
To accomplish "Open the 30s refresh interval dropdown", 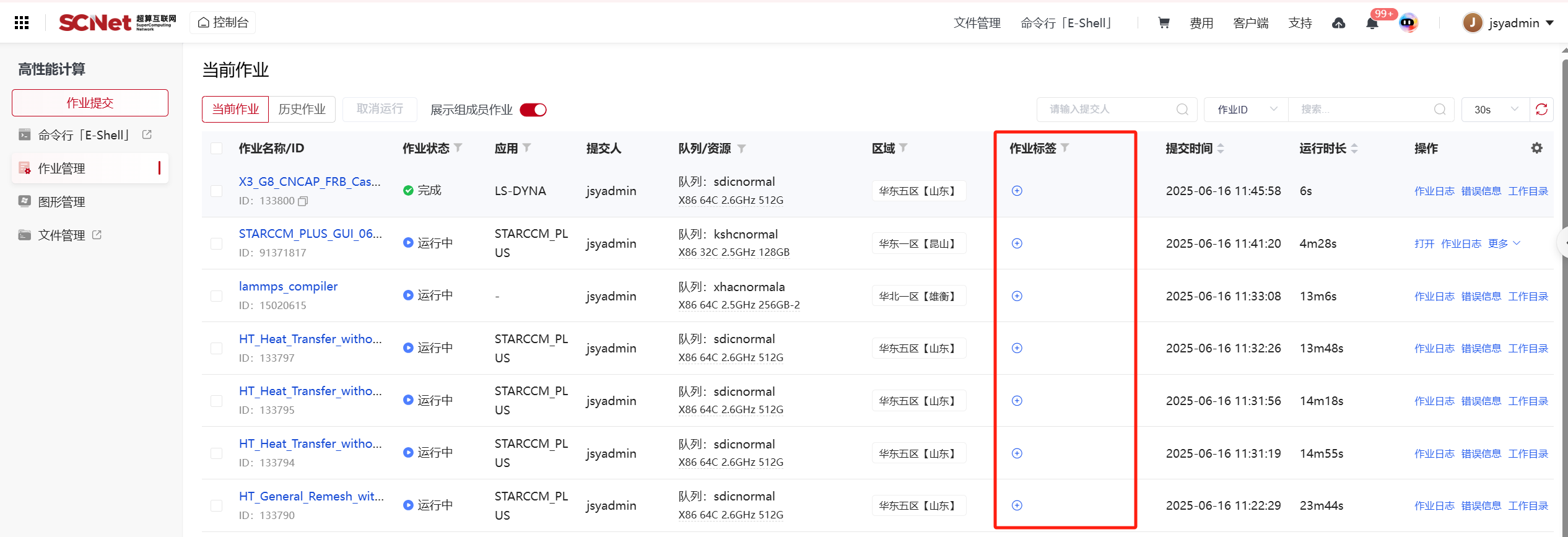I will pyautogui.click(x=1495, y=110).
